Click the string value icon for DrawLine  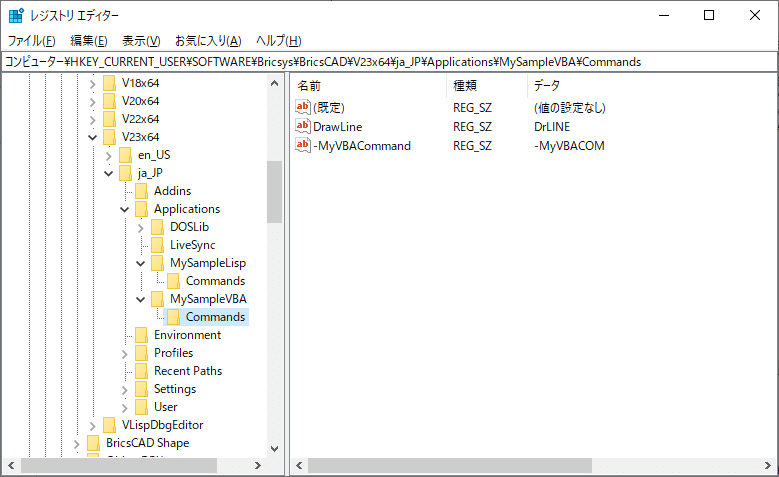pyautogui.click(x=303, y=126)
